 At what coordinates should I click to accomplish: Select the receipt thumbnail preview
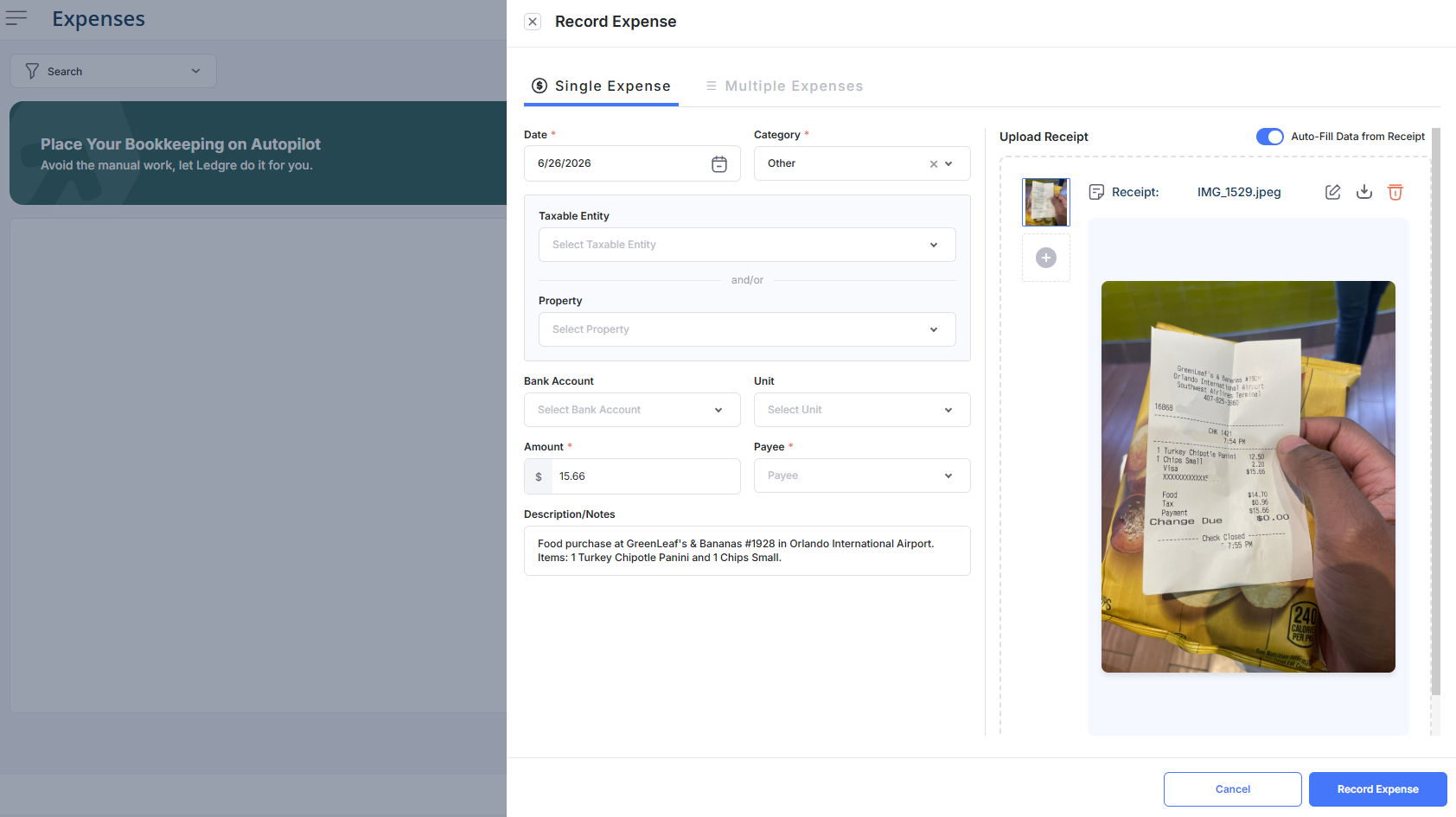1046,202
